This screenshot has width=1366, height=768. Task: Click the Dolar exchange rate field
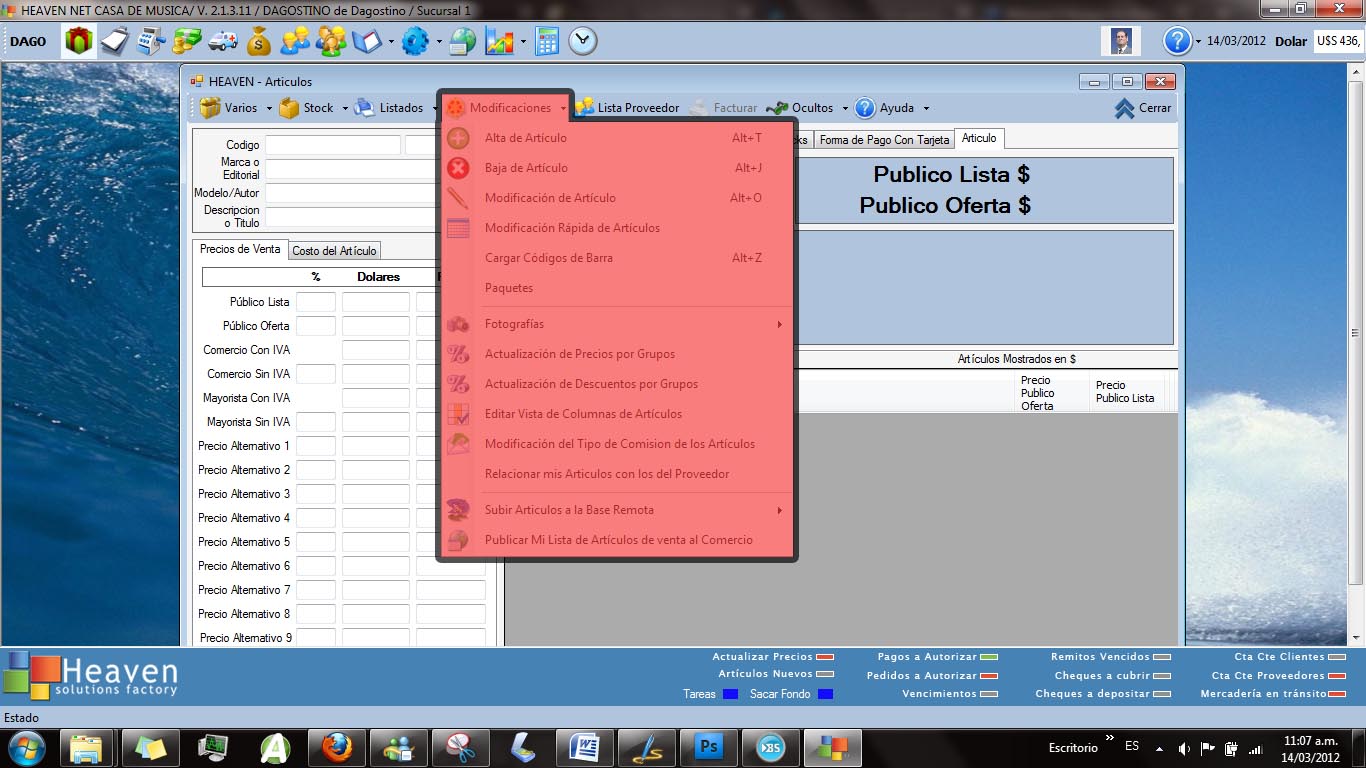tap(1338, 41)
